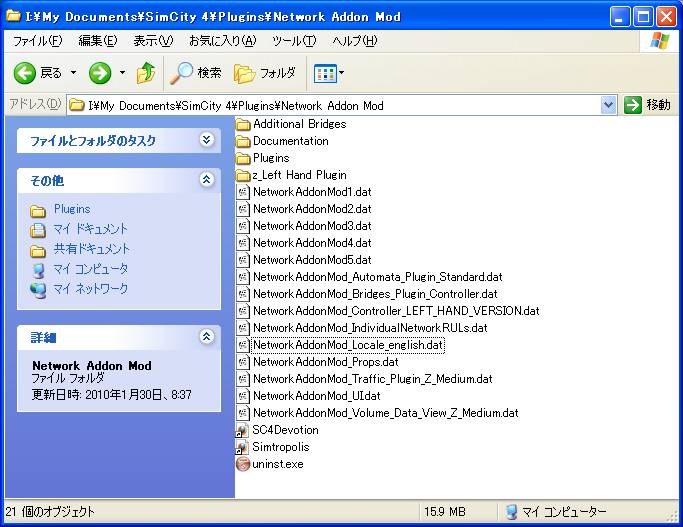Select Bridges_Plugin_Controller.dat file icon
Image resolution: width=683 pixels, height=527 pixels.
[x=243, y=294]
